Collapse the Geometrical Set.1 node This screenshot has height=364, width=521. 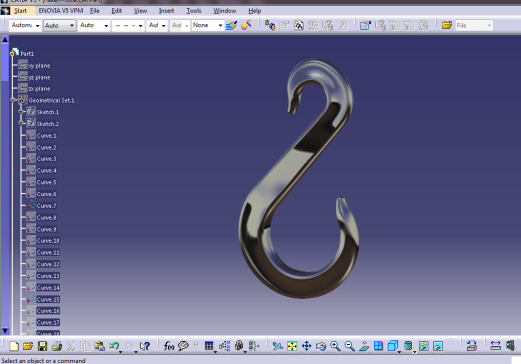[x=13, y=100]
